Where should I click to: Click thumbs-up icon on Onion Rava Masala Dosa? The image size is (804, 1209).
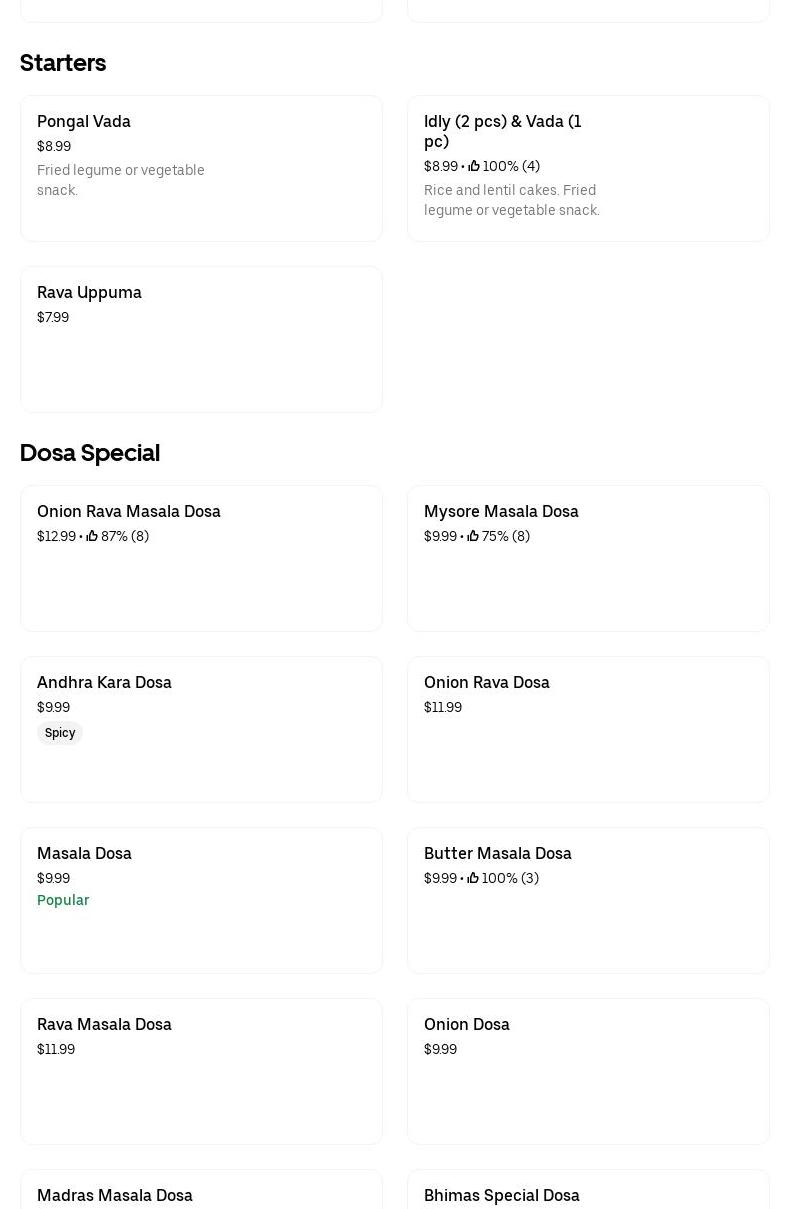tap(92, 537)
